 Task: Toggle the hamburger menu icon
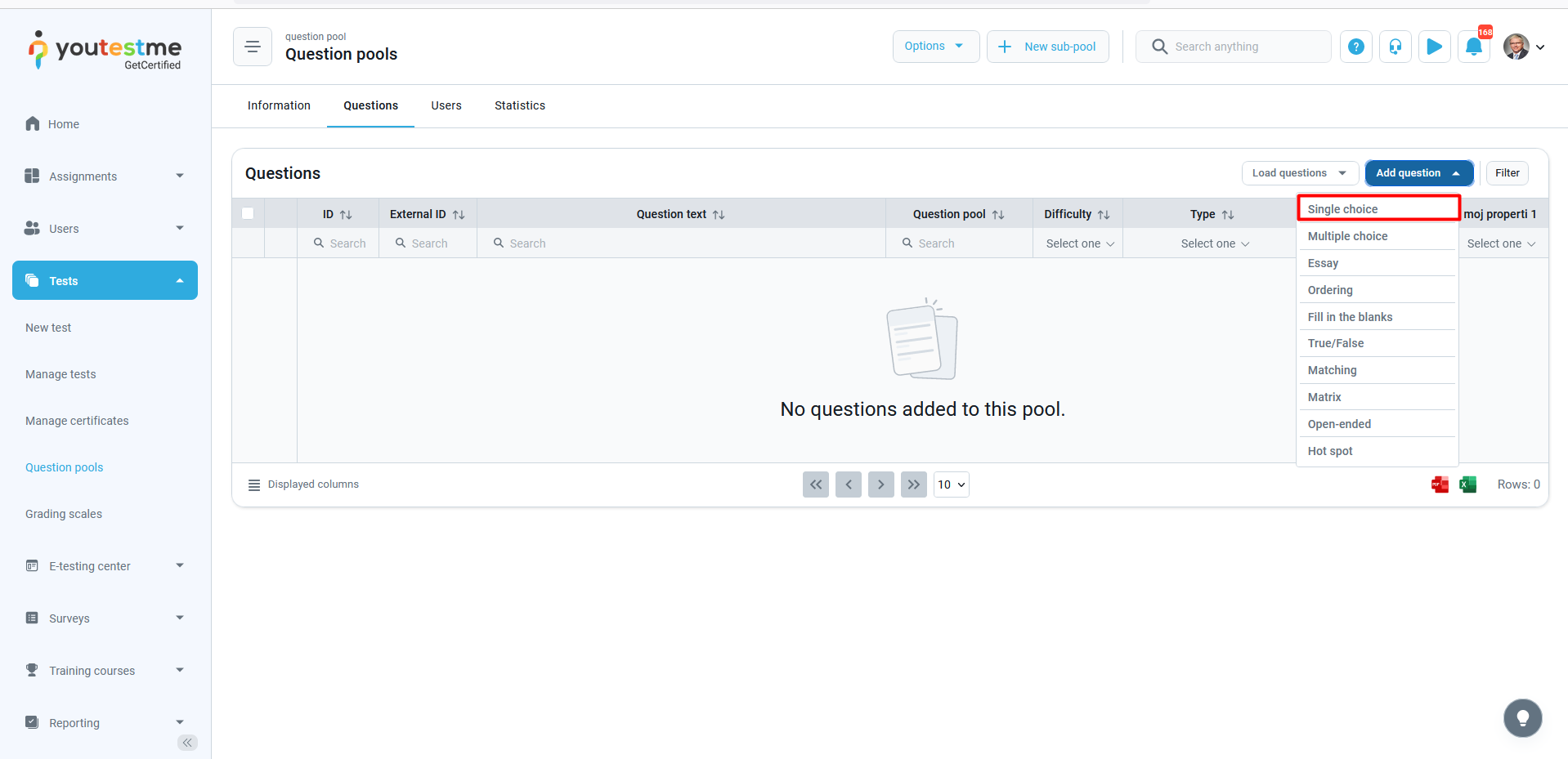coord(253,47)
